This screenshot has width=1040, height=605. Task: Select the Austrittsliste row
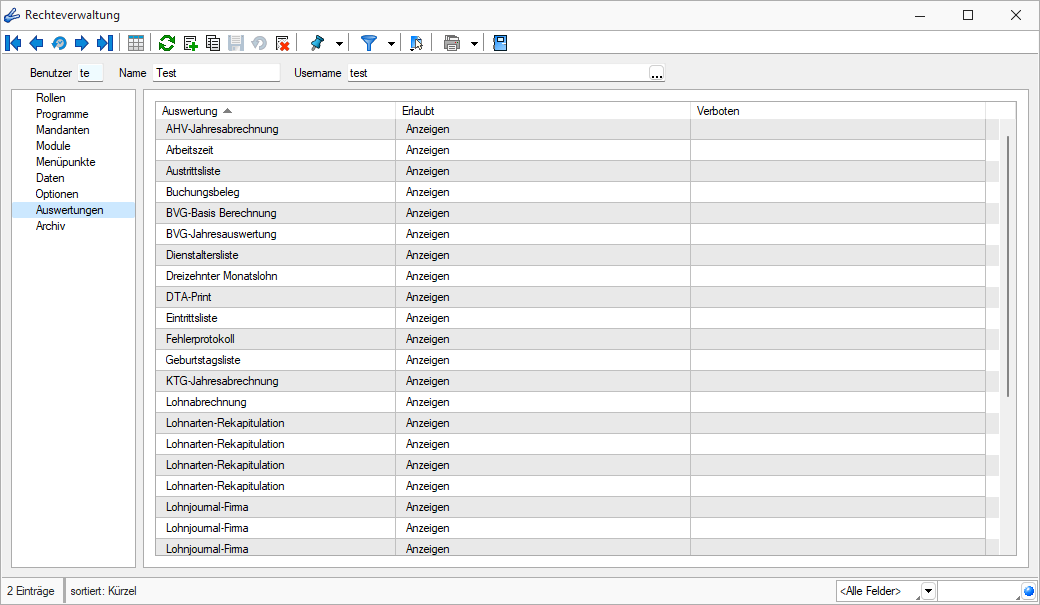570,171
